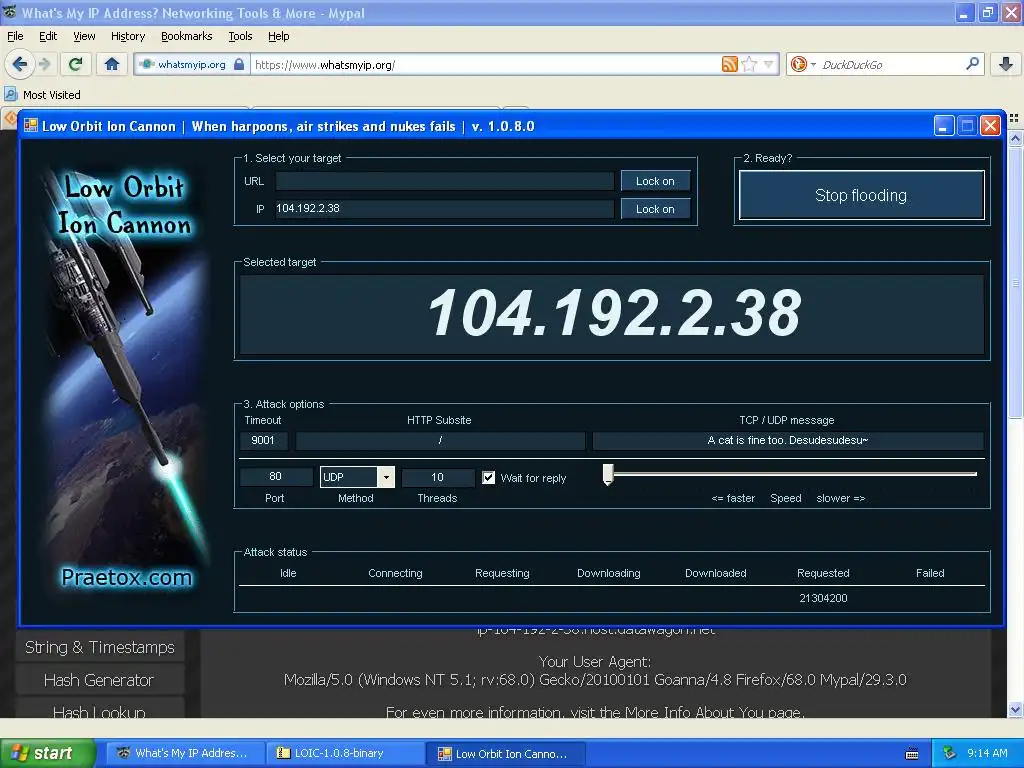Screen dimensions: 1024x768
Task: Open the Bookmarks menu
Action: [x=186, y=36]
